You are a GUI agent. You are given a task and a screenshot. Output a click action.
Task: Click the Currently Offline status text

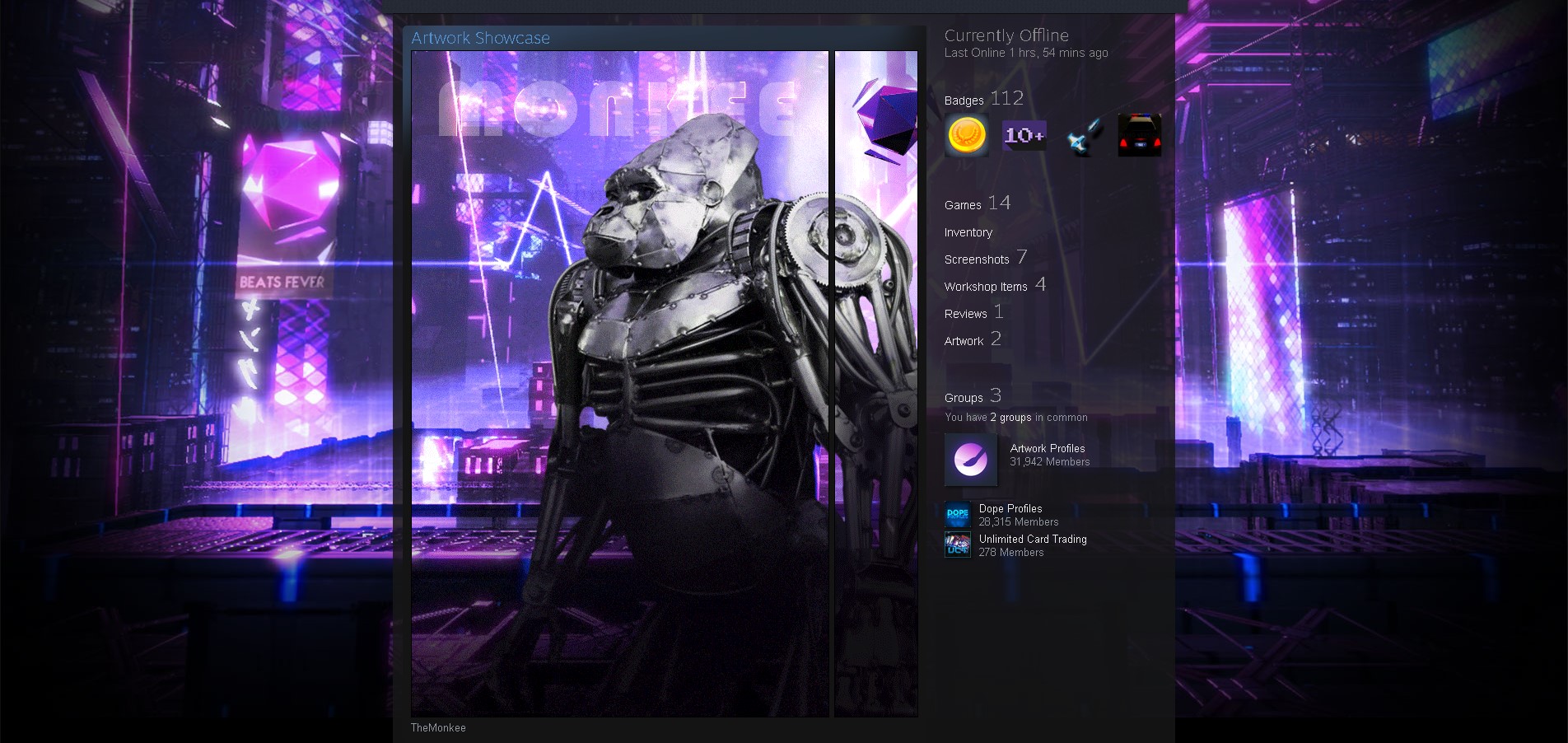[1006, 35]
